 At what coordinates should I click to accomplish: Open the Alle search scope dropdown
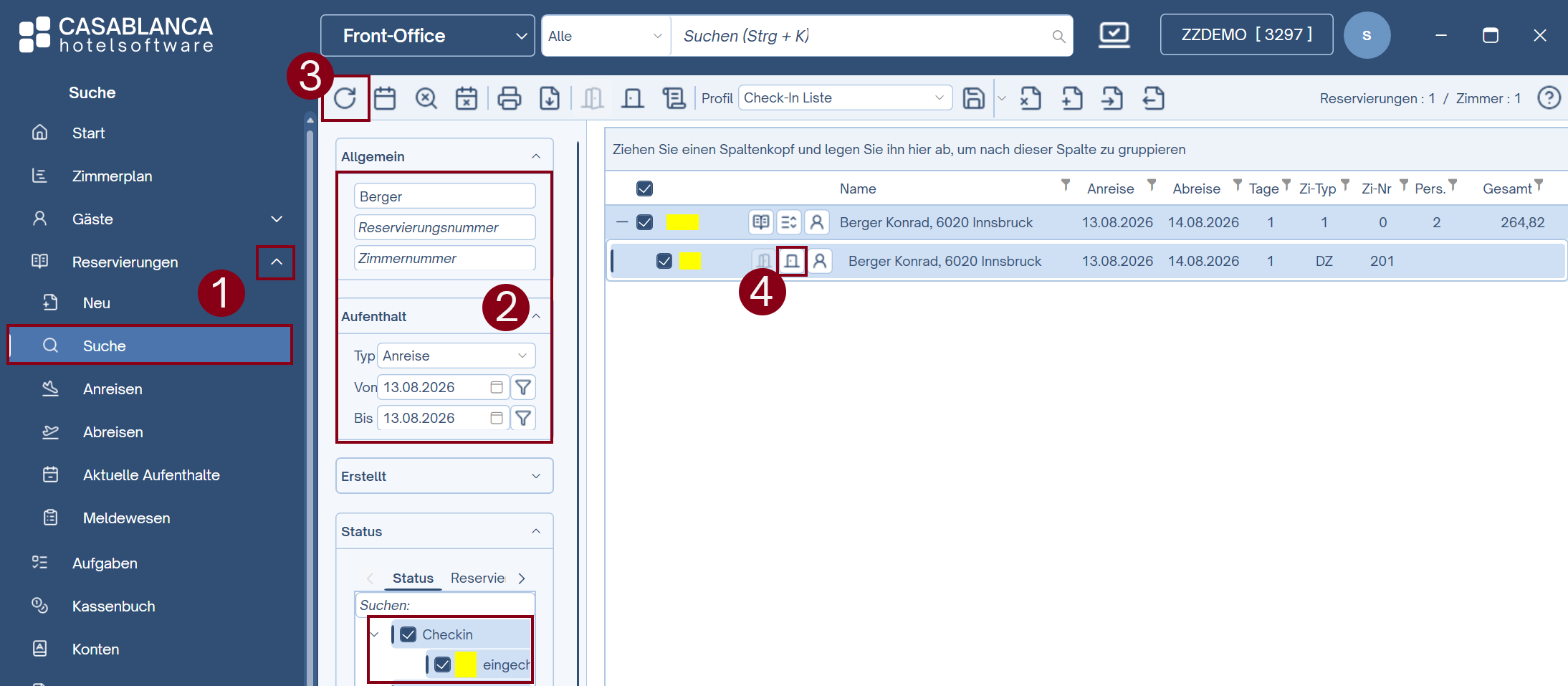[x=606, y=36]
